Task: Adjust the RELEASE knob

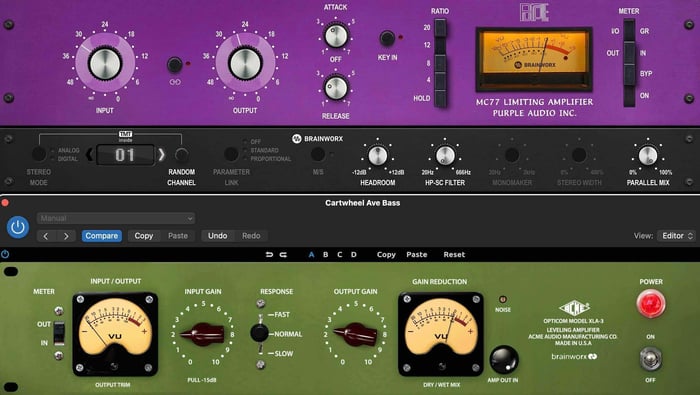Action: point(336,87)
